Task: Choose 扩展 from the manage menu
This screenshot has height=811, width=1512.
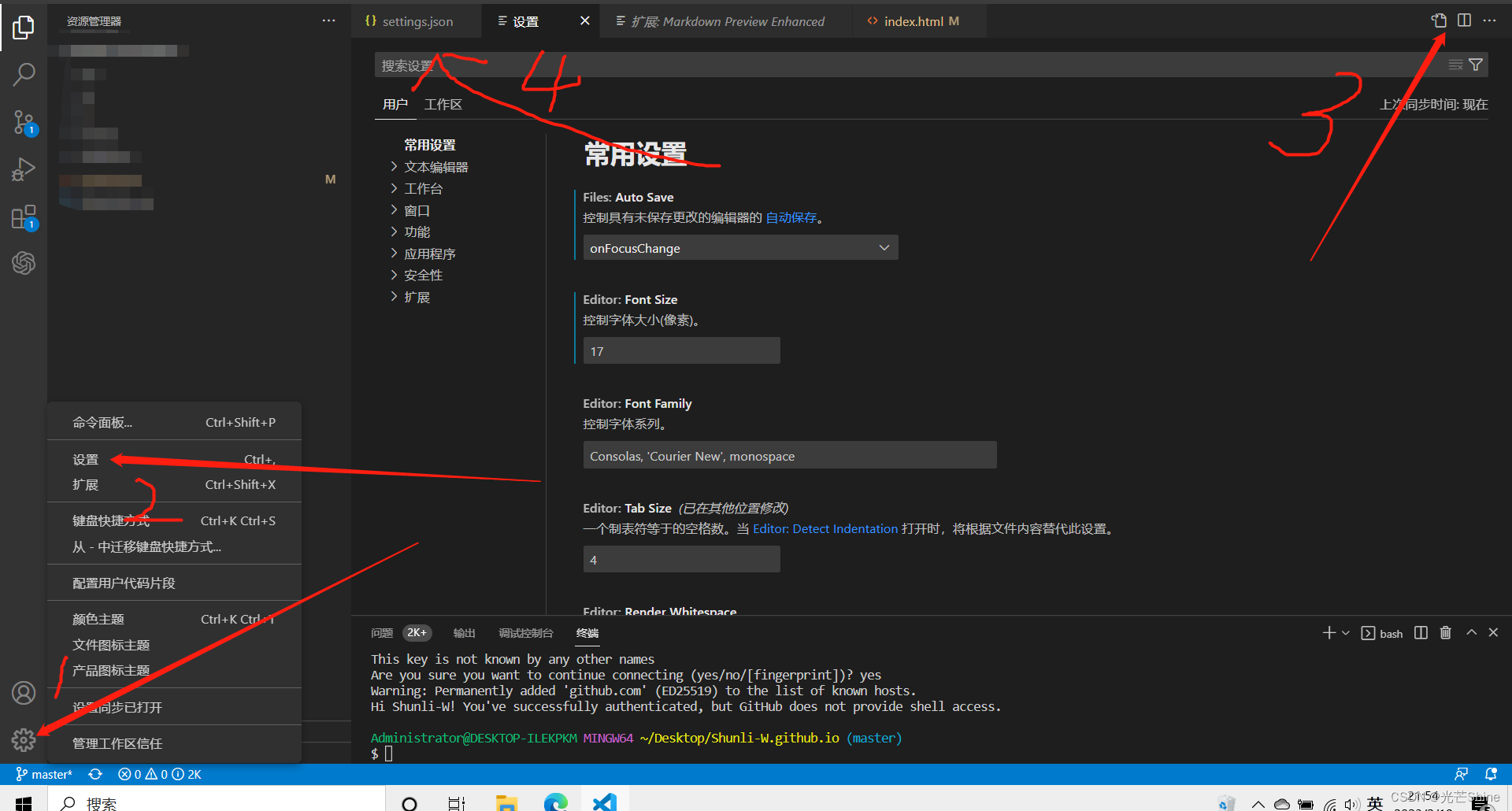Action: [174, 485]
